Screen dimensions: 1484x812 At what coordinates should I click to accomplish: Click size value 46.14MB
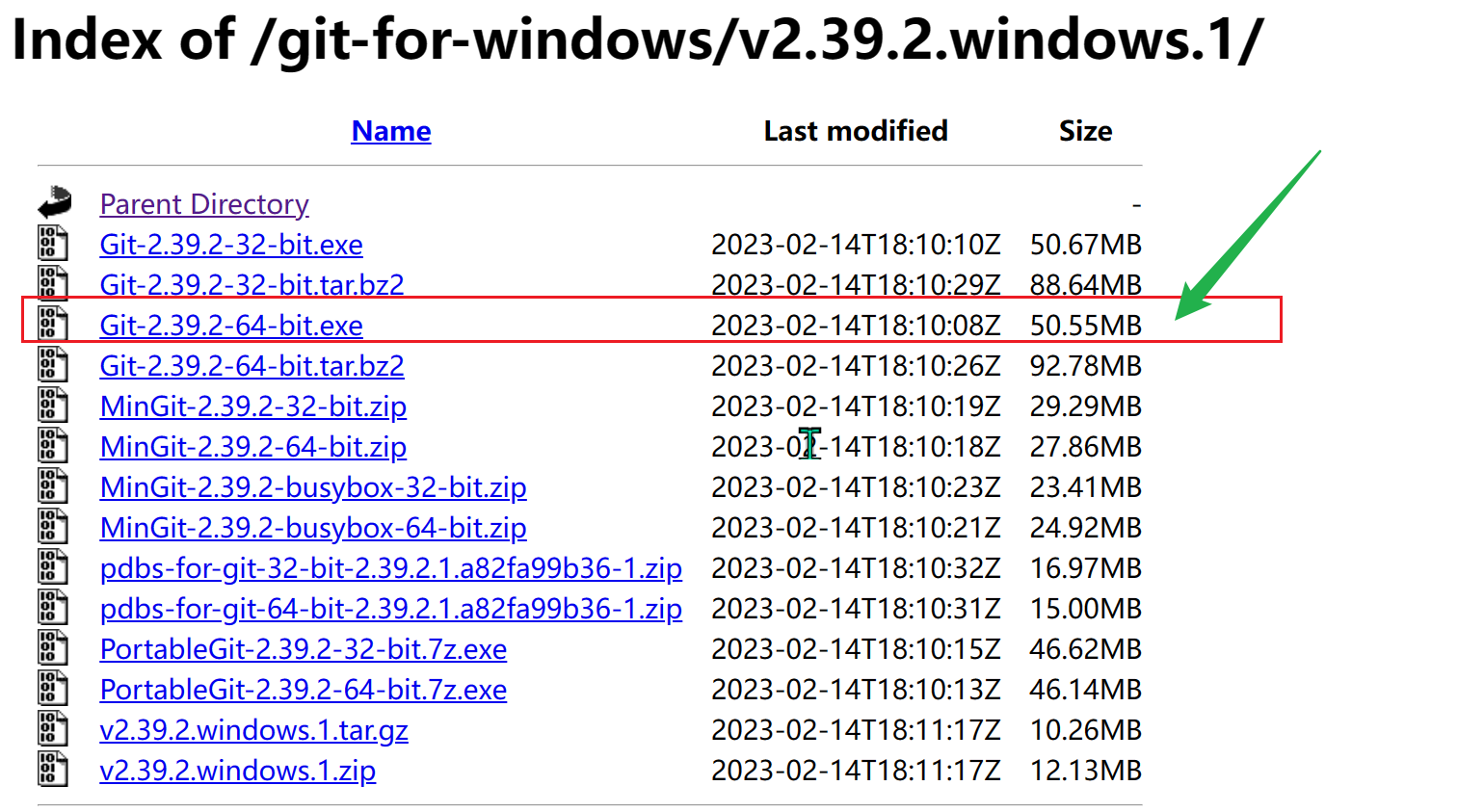point(1086,690)
